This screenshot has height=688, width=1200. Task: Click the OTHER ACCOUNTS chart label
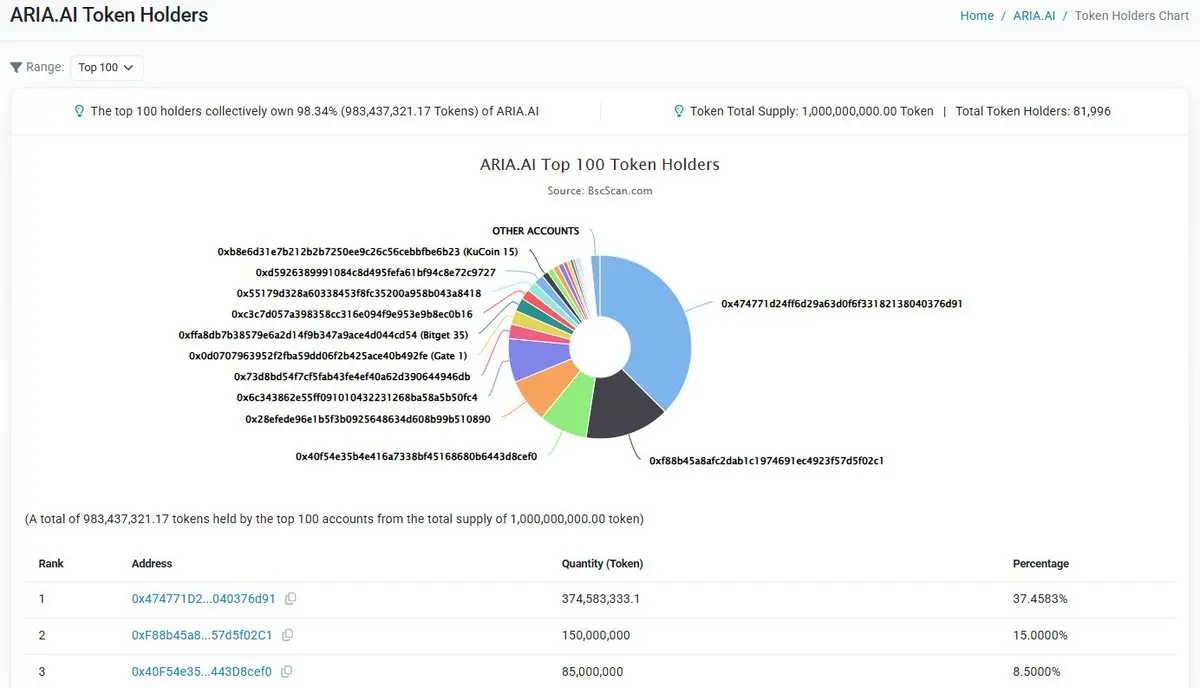[x=535, y=231]
